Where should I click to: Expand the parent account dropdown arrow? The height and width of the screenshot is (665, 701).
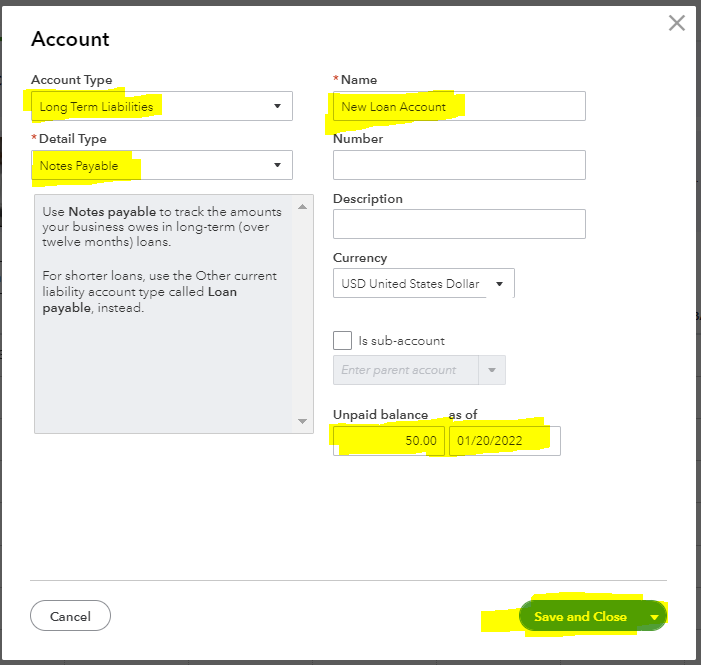[x=492, y=370]
